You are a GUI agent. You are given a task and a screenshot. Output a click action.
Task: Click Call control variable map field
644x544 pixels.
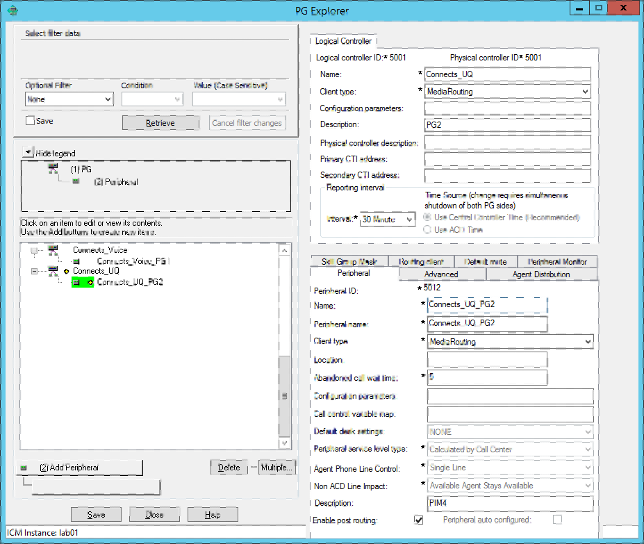(510, 414)
